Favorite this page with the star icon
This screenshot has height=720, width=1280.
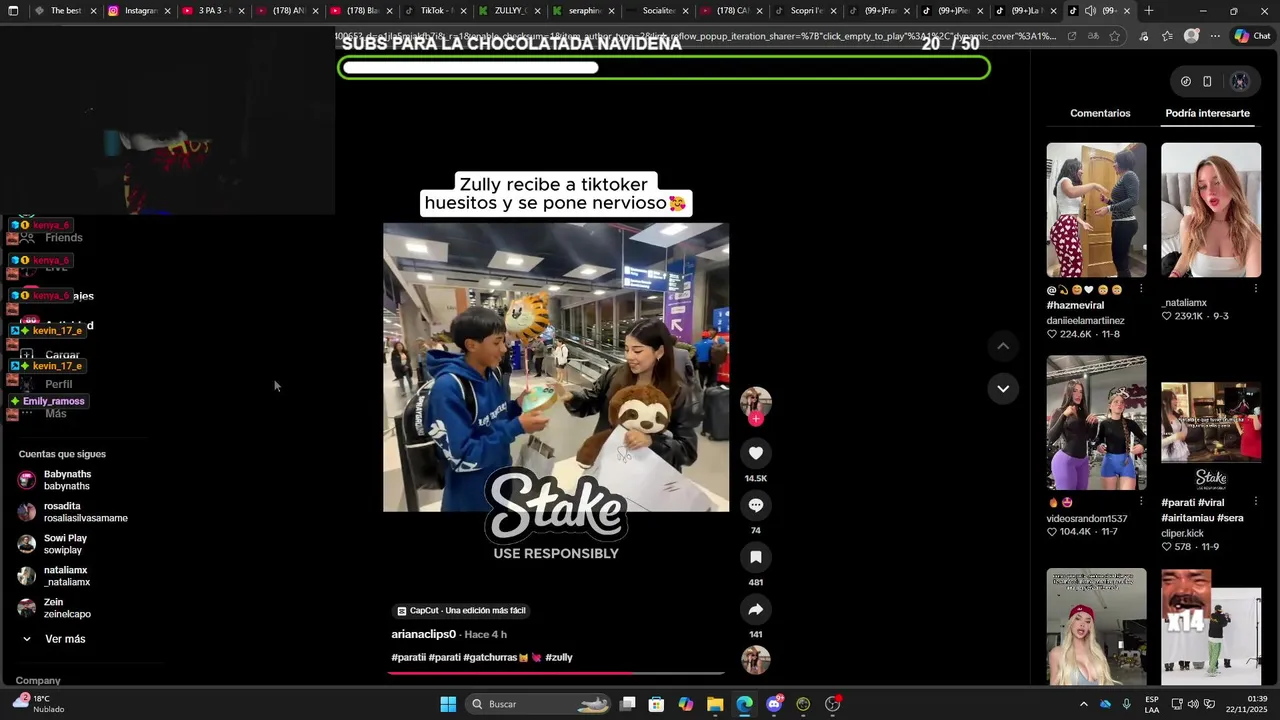(1115, 36)
